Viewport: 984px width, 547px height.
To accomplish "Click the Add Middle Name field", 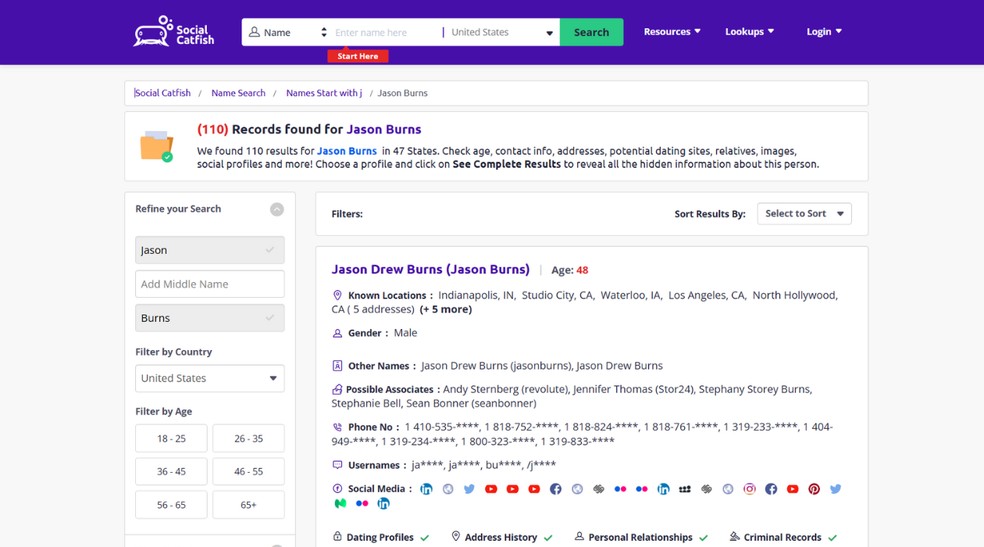I will click(x=209, y=284).
